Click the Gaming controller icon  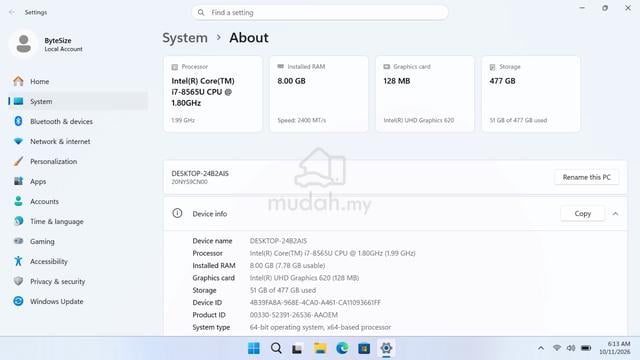click(x=18, y=241)
